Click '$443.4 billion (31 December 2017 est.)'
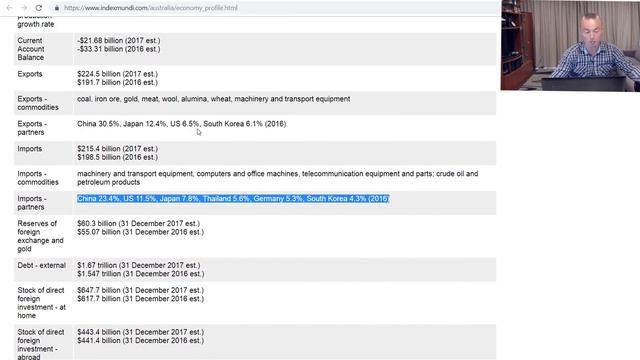640x360 pixels. (140, 332)
